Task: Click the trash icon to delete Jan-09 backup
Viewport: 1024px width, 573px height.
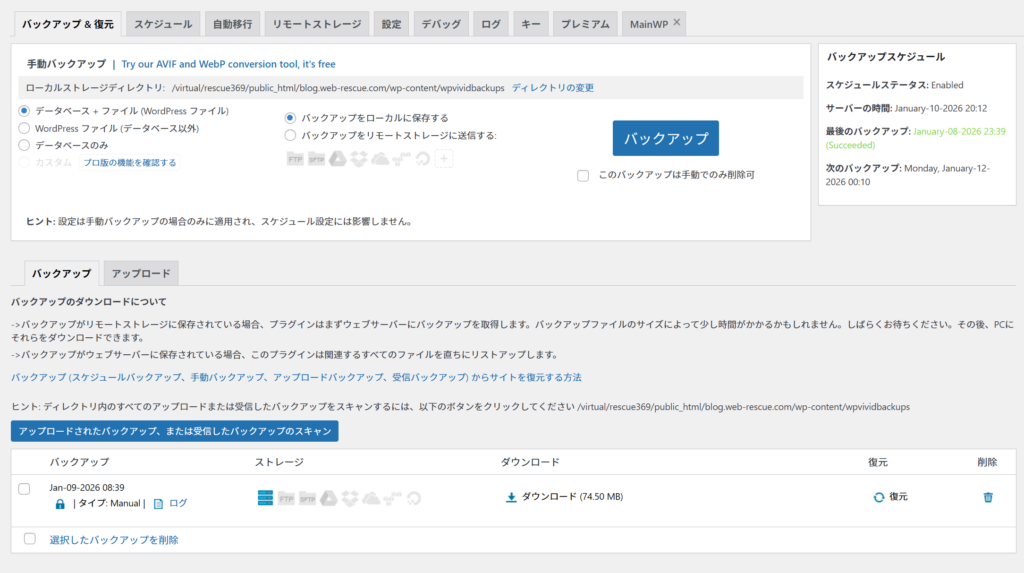Action: (988, 497)
